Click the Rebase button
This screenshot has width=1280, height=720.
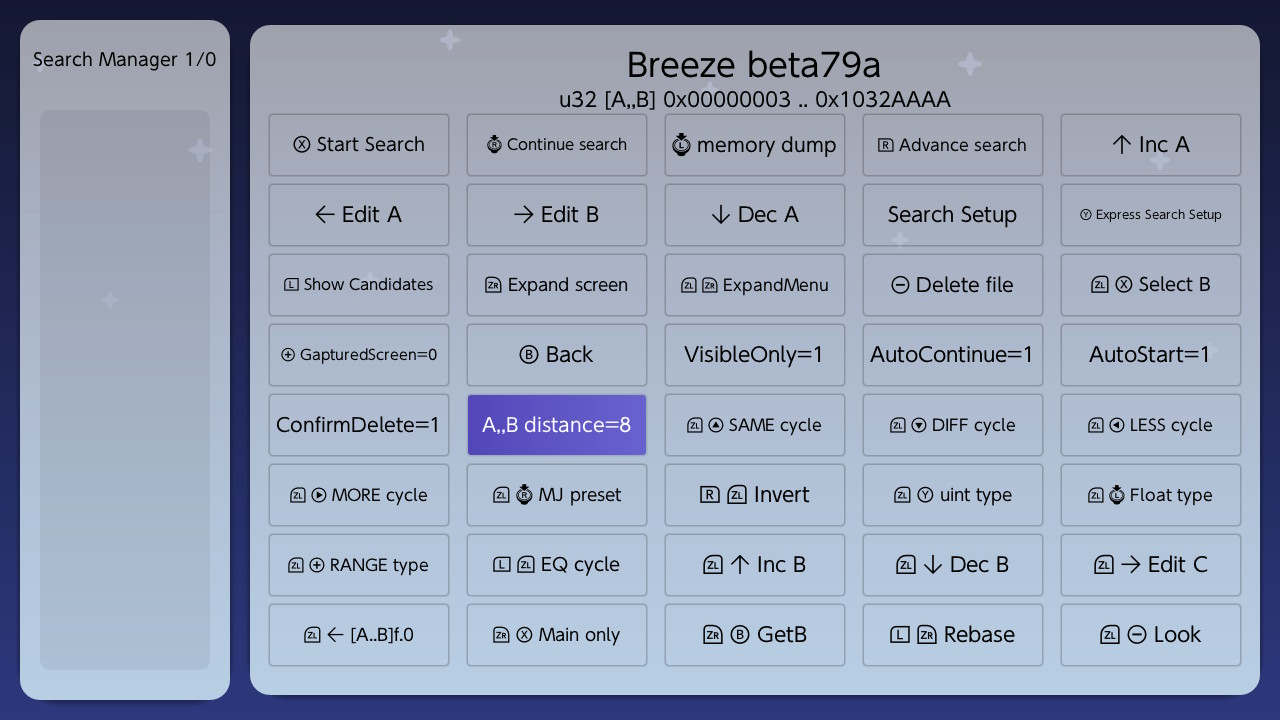click(x=953, y=635)
